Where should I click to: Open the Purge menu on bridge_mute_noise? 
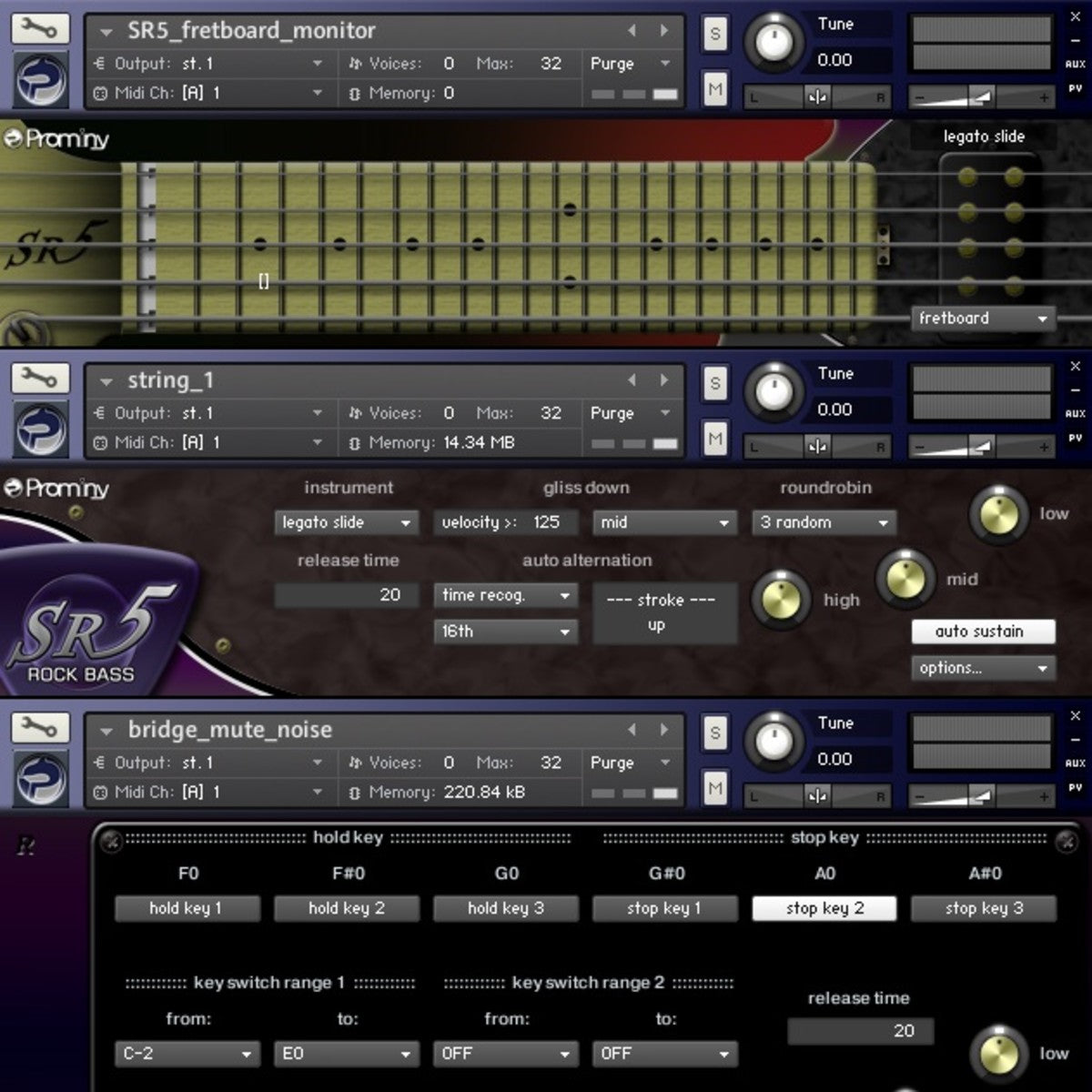point(630,763)
